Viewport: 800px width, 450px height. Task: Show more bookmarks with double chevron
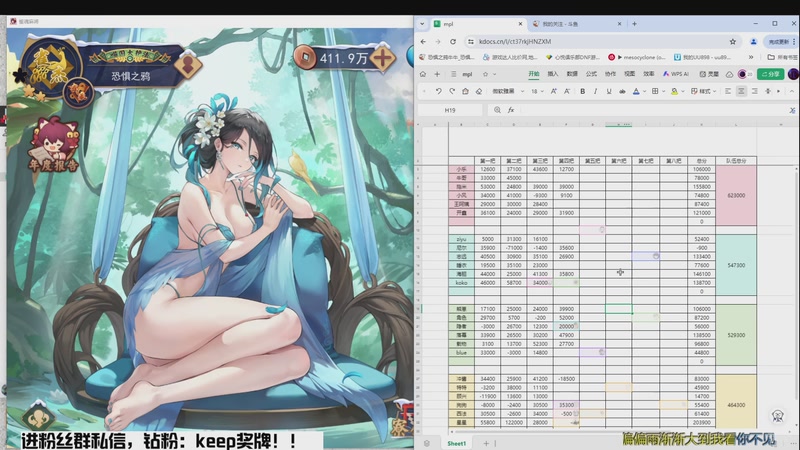(751, 57)
